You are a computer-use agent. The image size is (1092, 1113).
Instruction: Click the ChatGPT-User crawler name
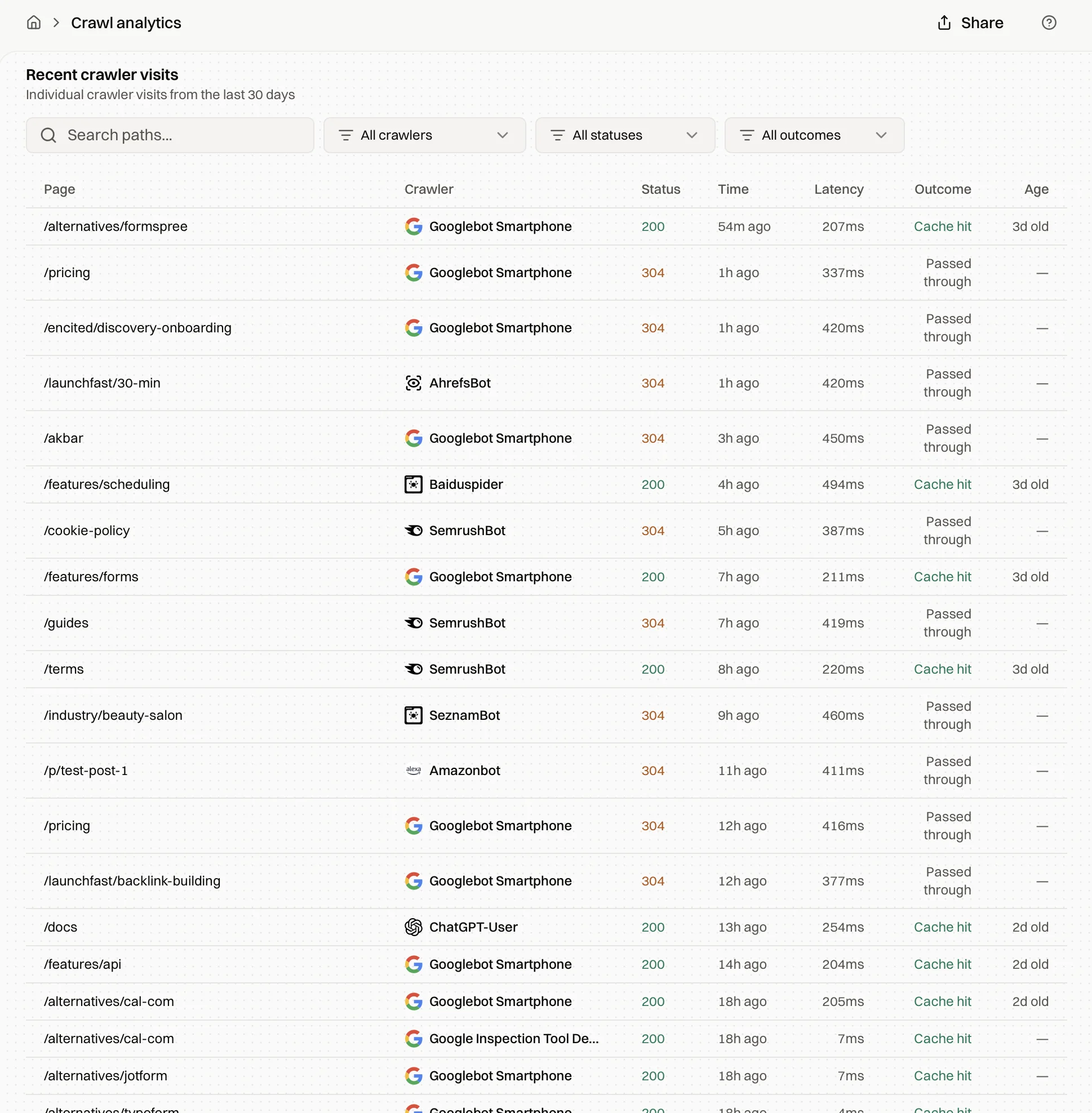click(x=473, y=927)
